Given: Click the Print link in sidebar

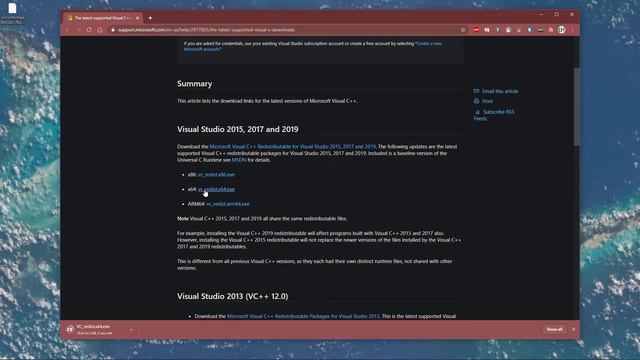Looking at the screenshot, I should [x=487, y=101].
